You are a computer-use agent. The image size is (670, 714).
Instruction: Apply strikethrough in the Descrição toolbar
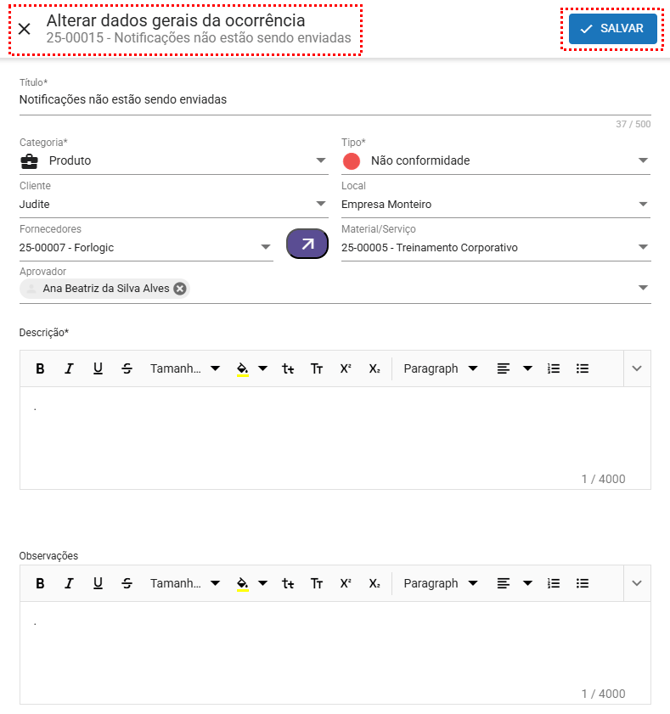click(127, 369)
